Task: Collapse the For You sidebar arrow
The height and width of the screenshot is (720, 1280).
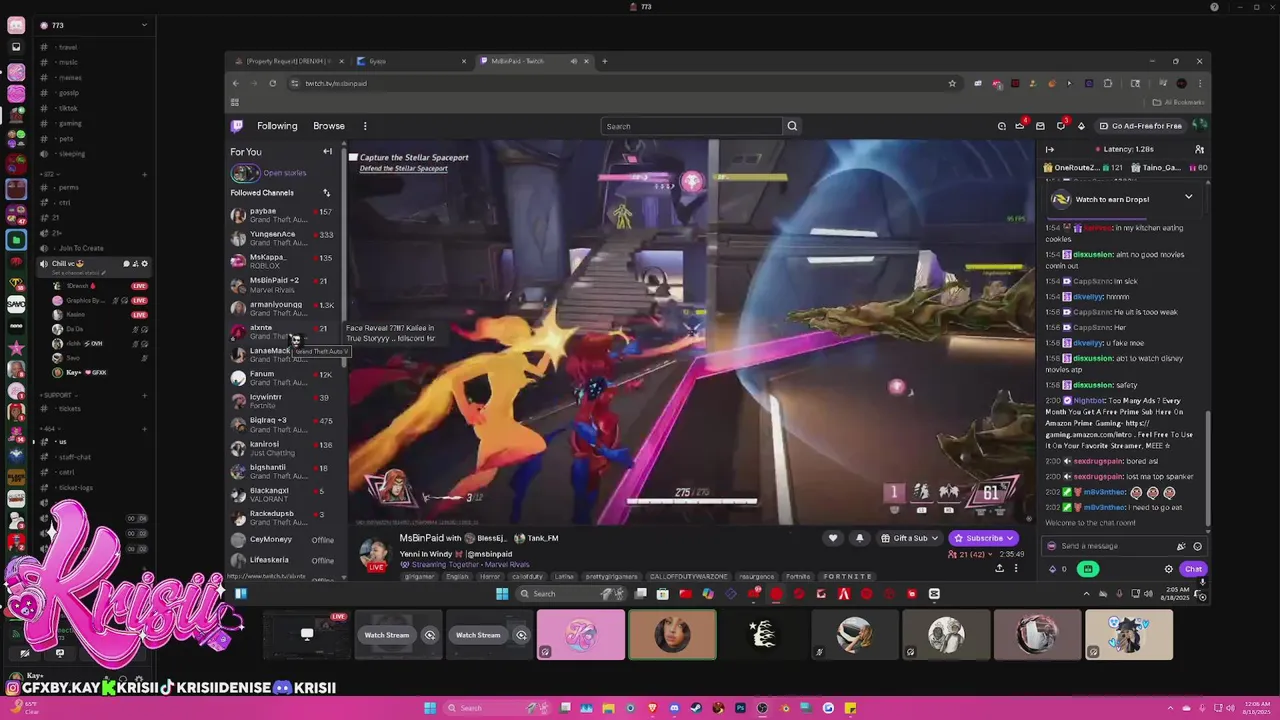Action: tap(327, 152)
